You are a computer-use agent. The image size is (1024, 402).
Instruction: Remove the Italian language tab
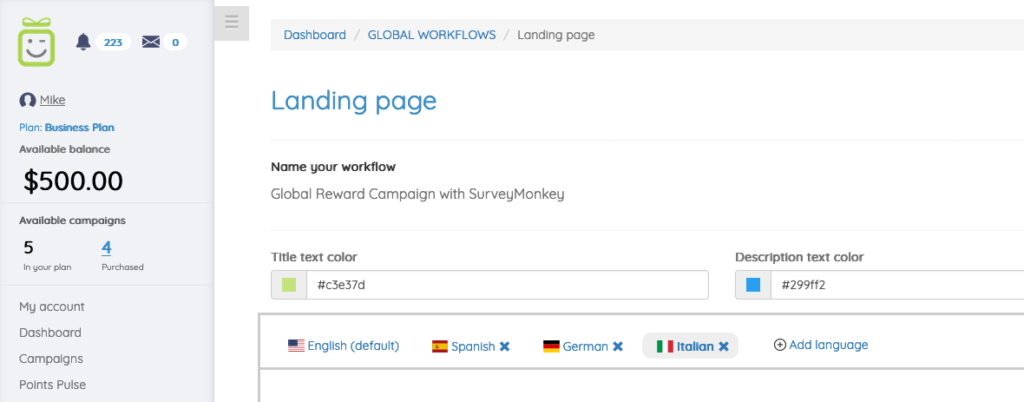point(724,346)
